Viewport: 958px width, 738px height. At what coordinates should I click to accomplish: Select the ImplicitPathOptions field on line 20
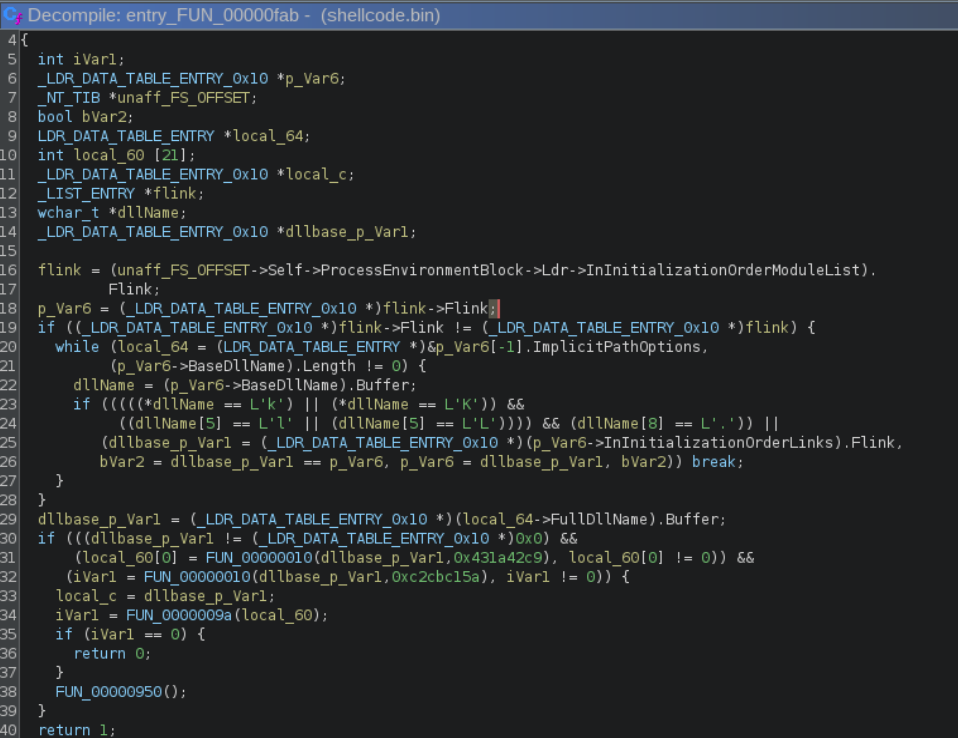coord(617,347)
